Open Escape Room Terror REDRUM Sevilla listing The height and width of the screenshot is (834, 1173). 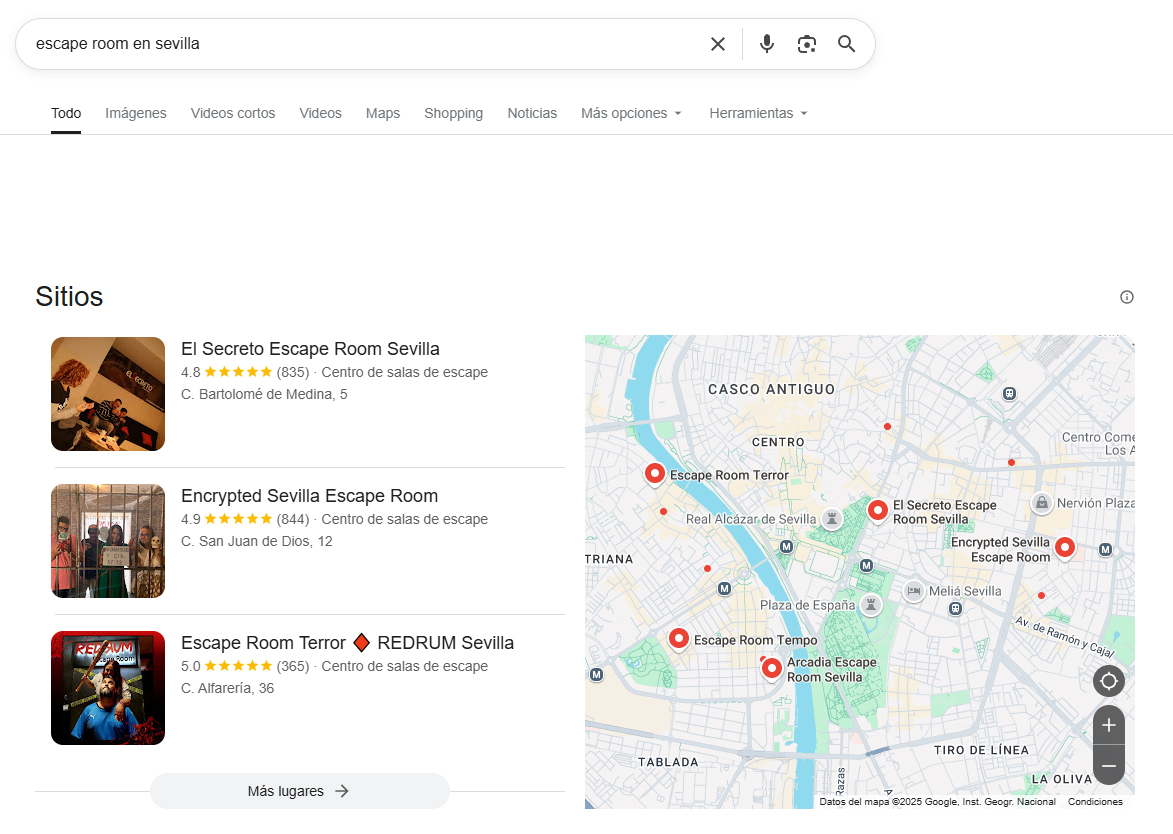tap(347, 643)
